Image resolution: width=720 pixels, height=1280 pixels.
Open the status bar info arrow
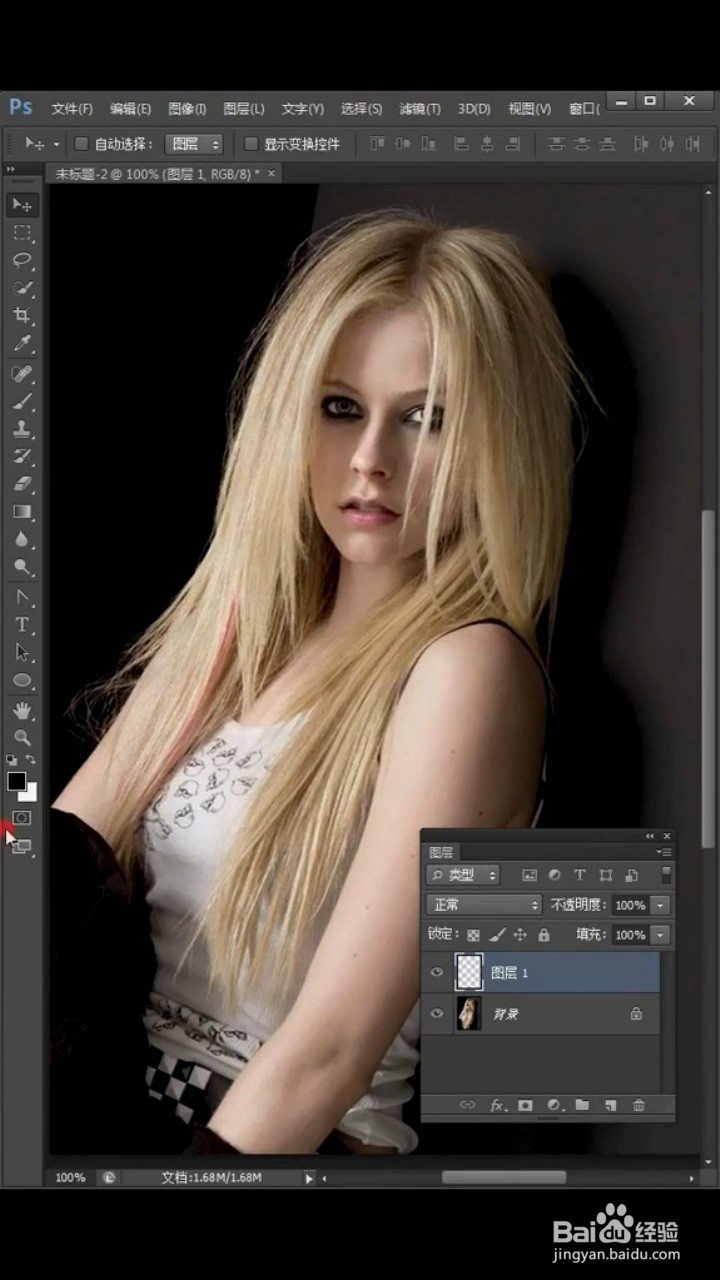tap(309, 1178)
